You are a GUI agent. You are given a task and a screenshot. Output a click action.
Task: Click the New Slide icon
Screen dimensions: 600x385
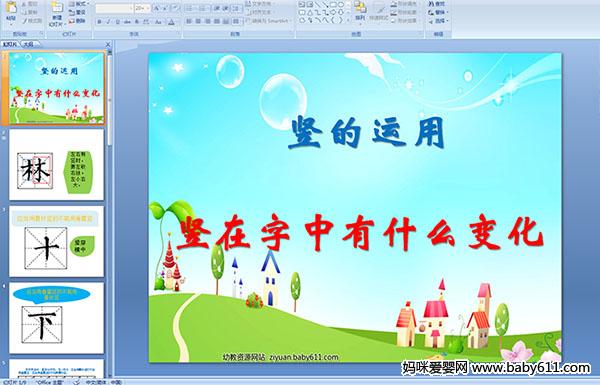point(56,13)
